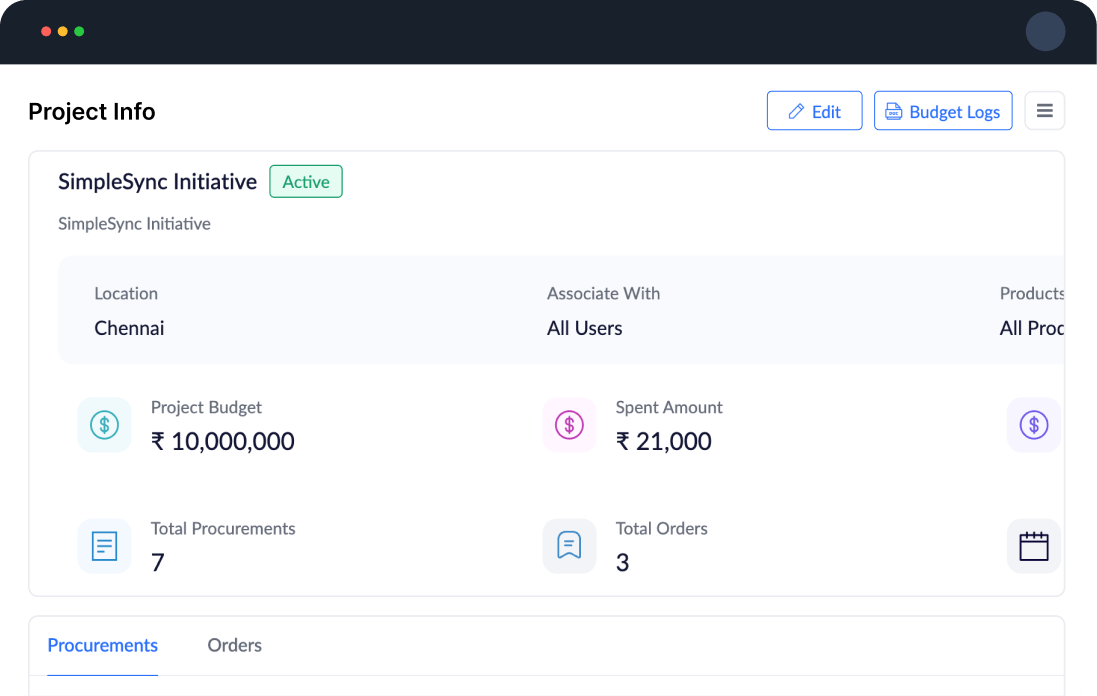Click the purple dollar icon at the right edge
Screen dimensions: 1097x696
click(x=1034, y=424)
